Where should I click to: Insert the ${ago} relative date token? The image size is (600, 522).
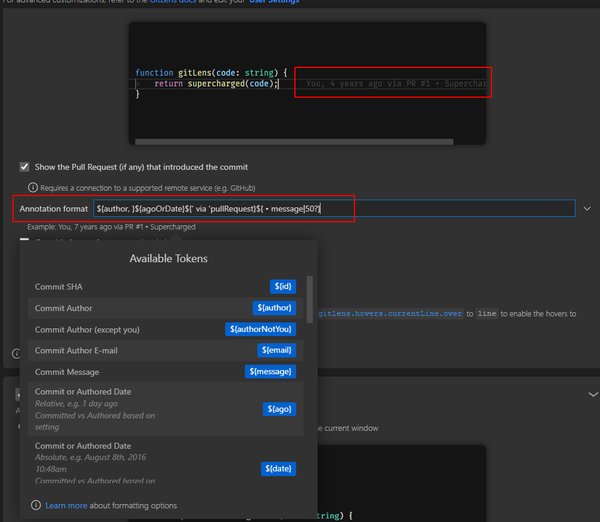click(x=279, y=409)
